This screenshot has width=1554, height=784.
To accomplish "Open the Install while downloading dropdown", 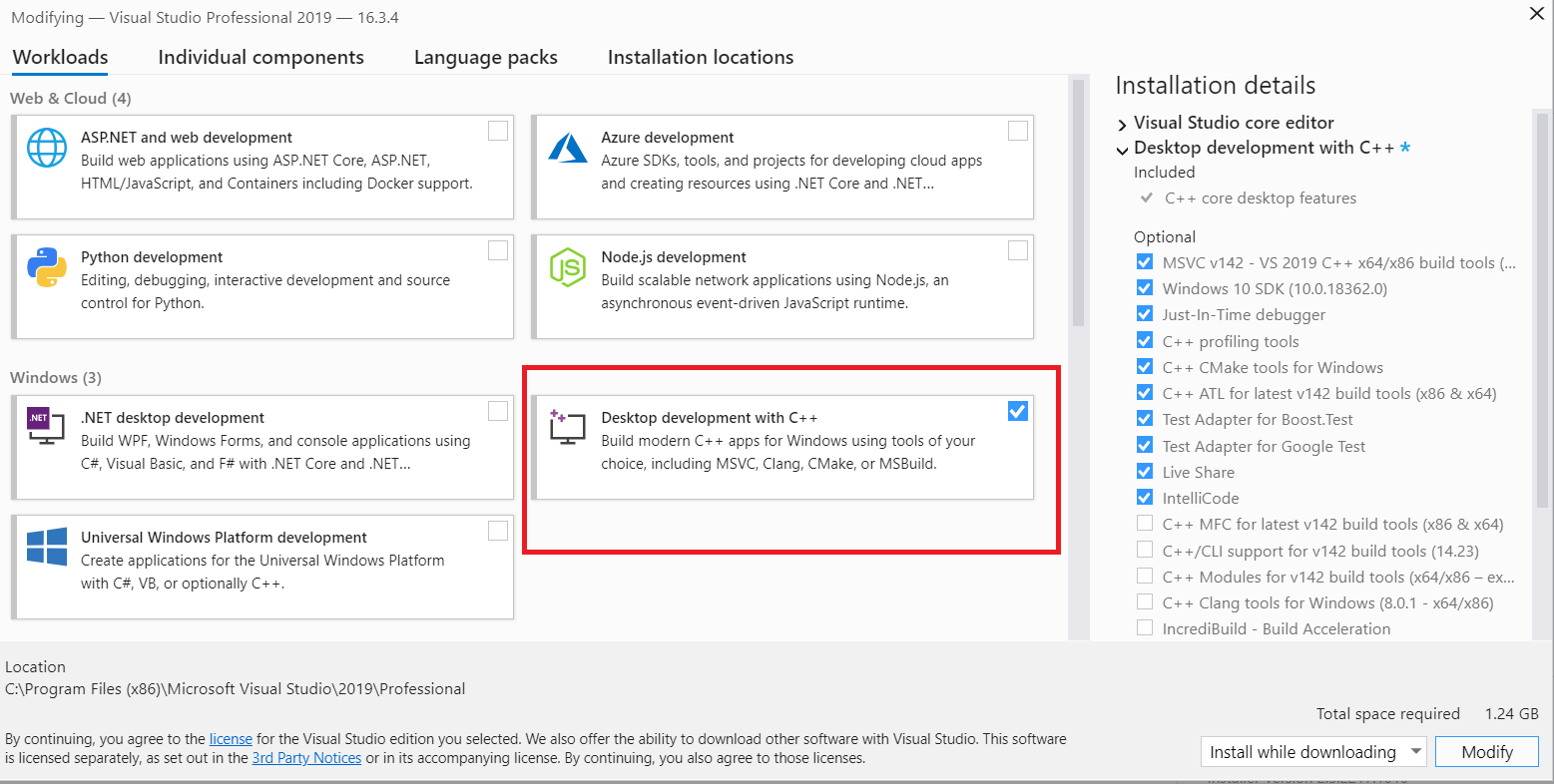I will pos(1313,752).
